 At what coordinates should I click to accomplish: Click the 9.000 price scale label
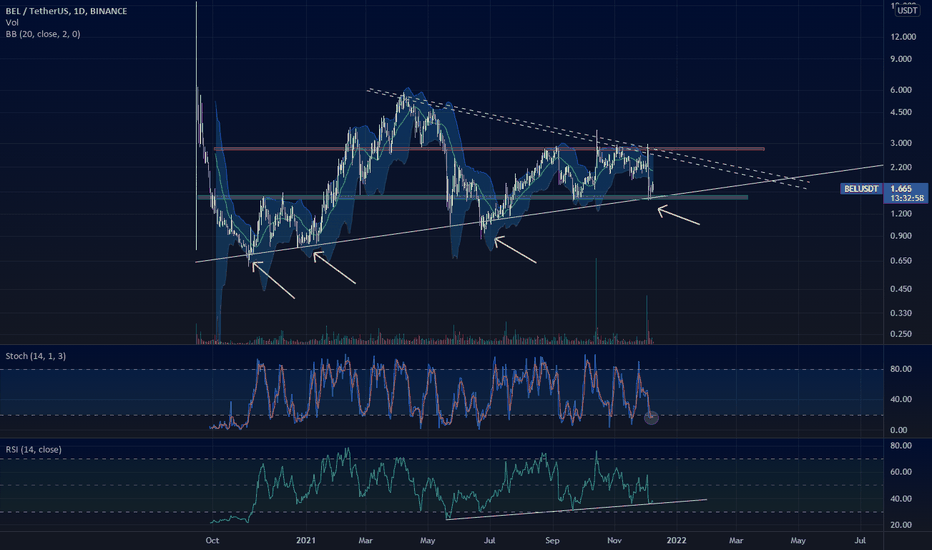(901, 59)
